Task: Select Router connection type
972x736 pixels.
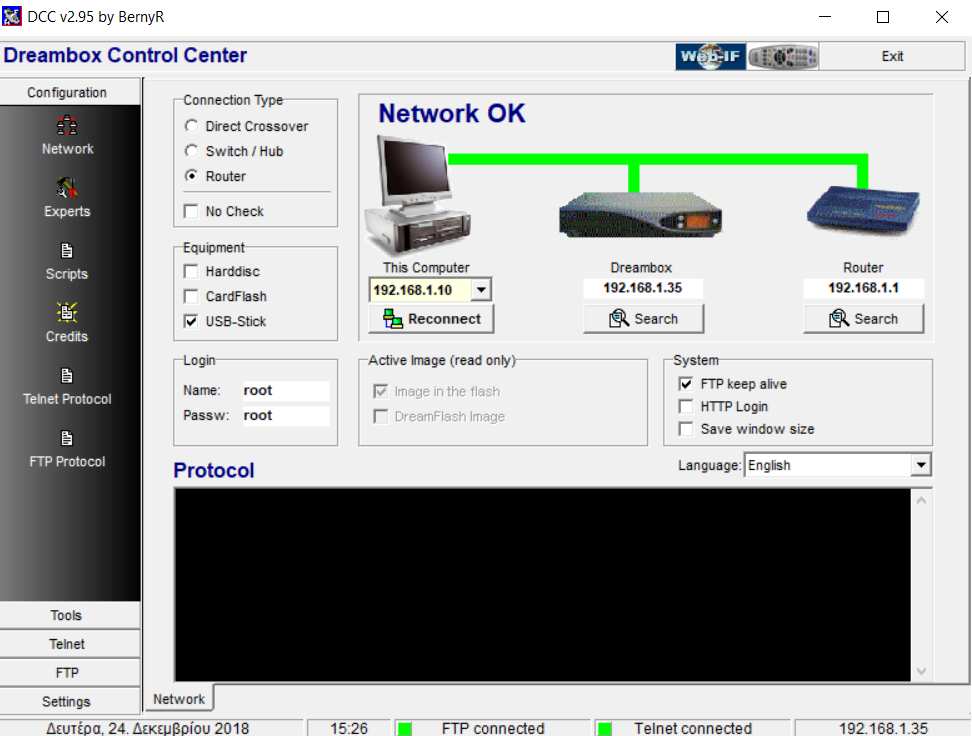Action: coord(192,176)
